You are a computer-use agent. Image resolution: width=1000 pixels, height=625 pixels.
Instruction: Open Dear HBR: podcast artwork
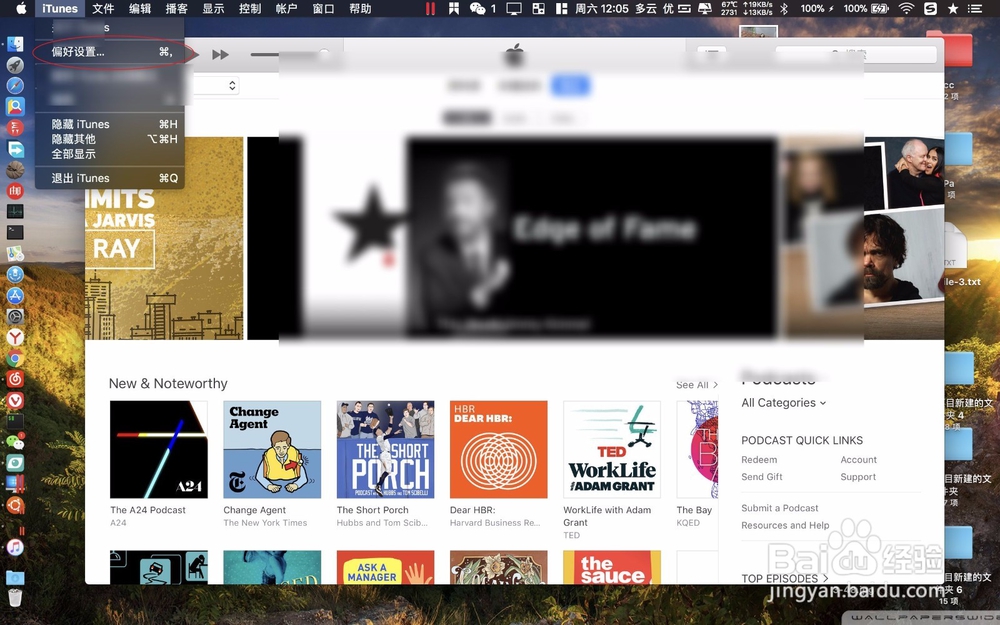pos(499,450)
